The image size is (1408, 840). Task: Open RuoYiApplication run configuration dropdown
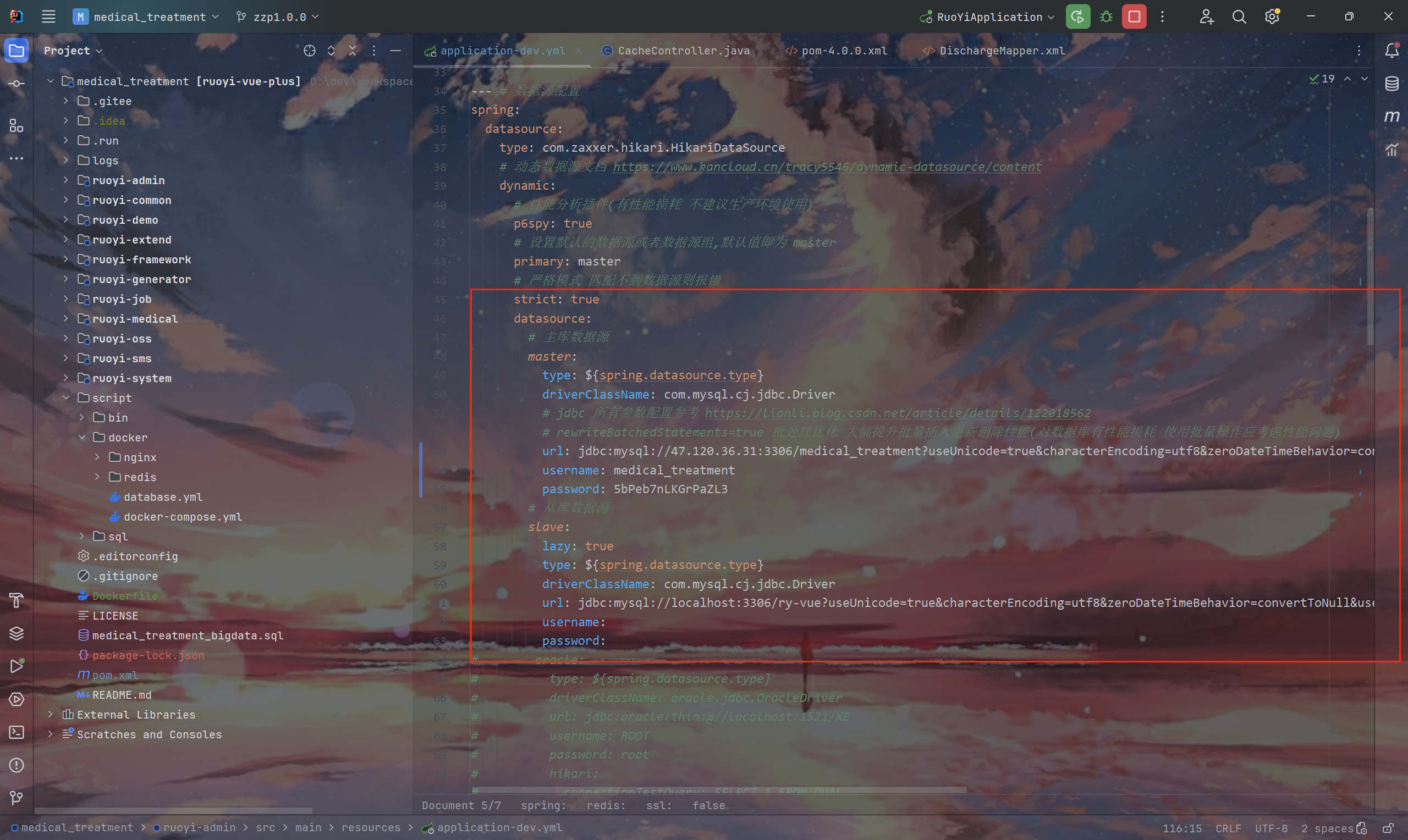[x=988, y=17]
